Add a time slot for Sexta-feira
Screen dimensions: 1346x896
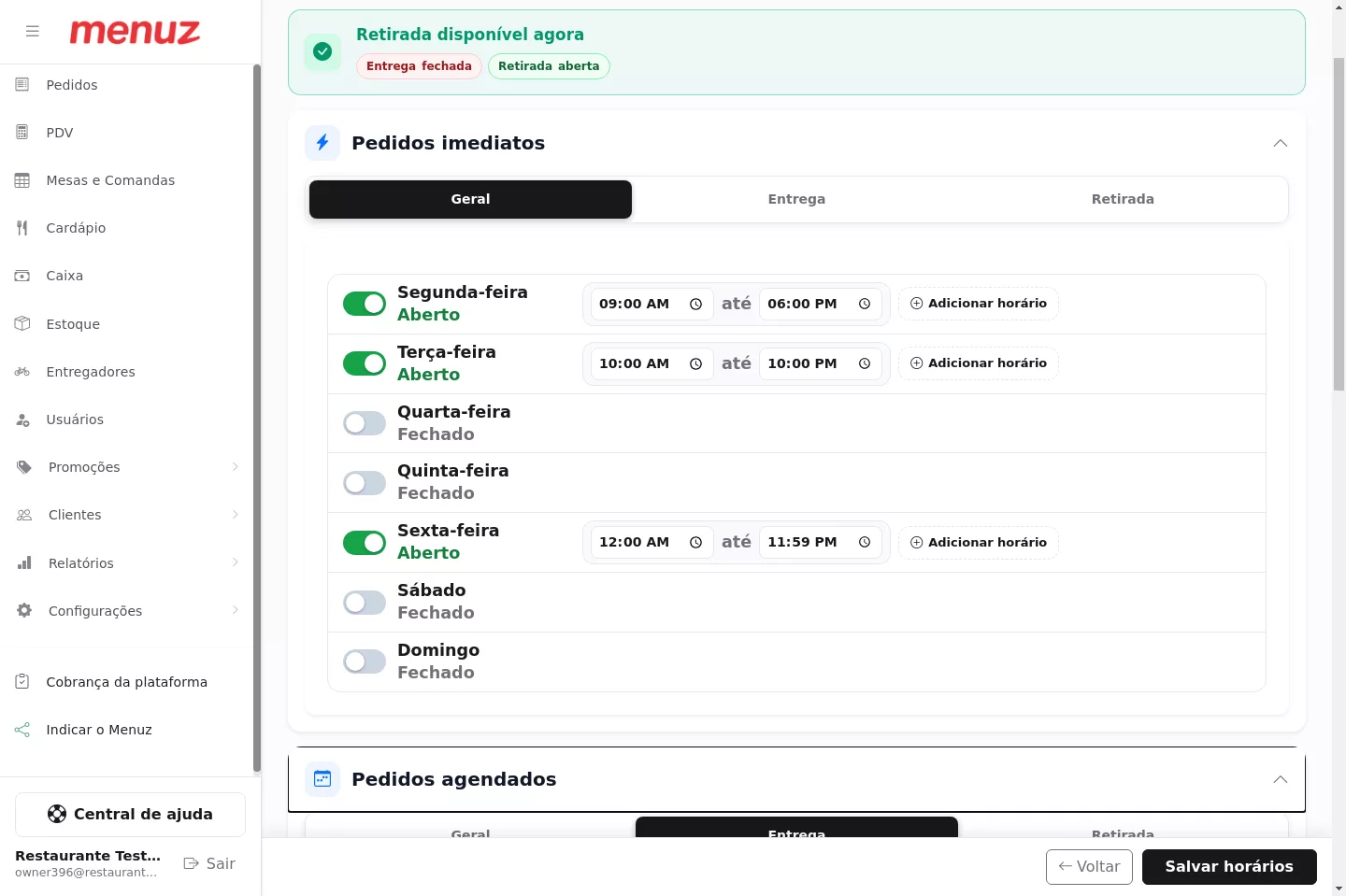(979, 543)
